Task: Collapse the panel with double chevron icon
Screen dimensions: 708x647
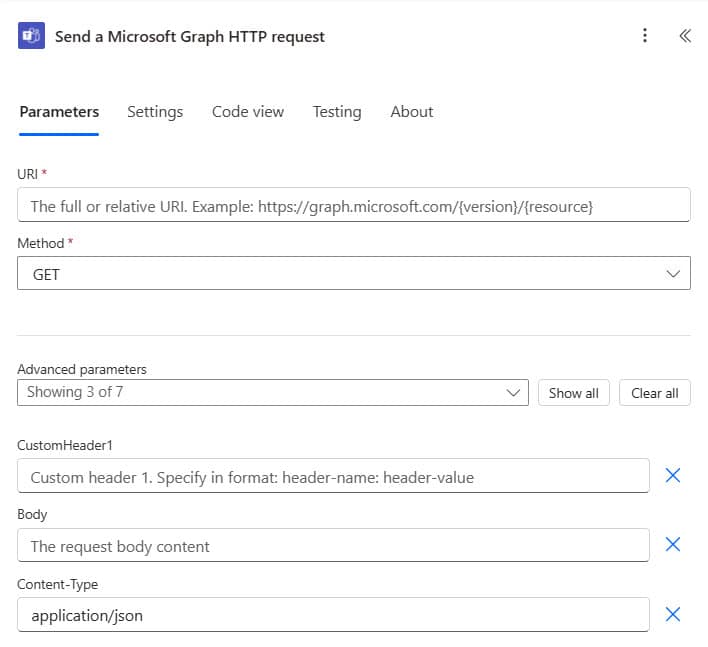Action: click(685, 36)
